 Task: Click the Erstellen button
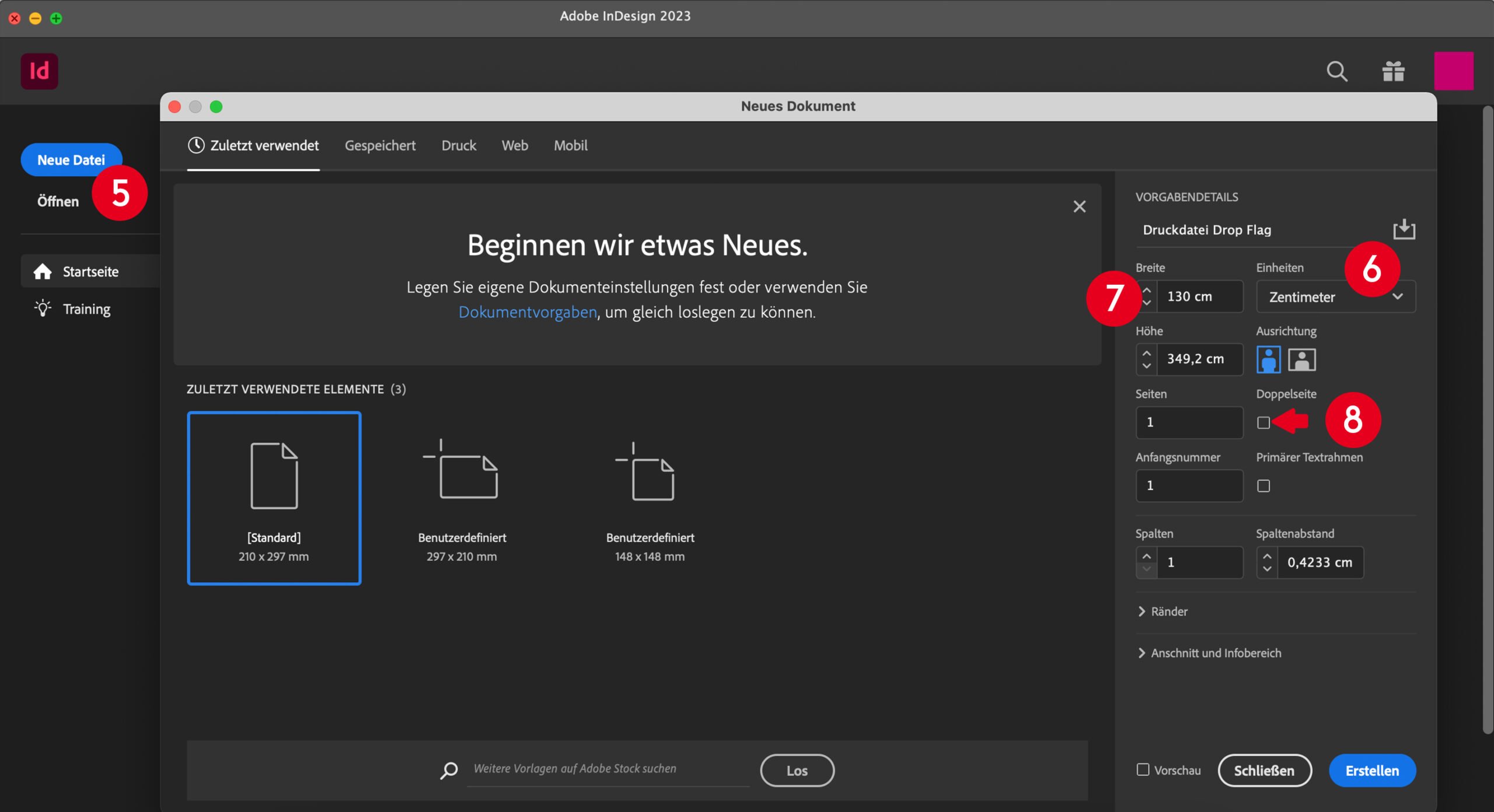[1371, 771]
